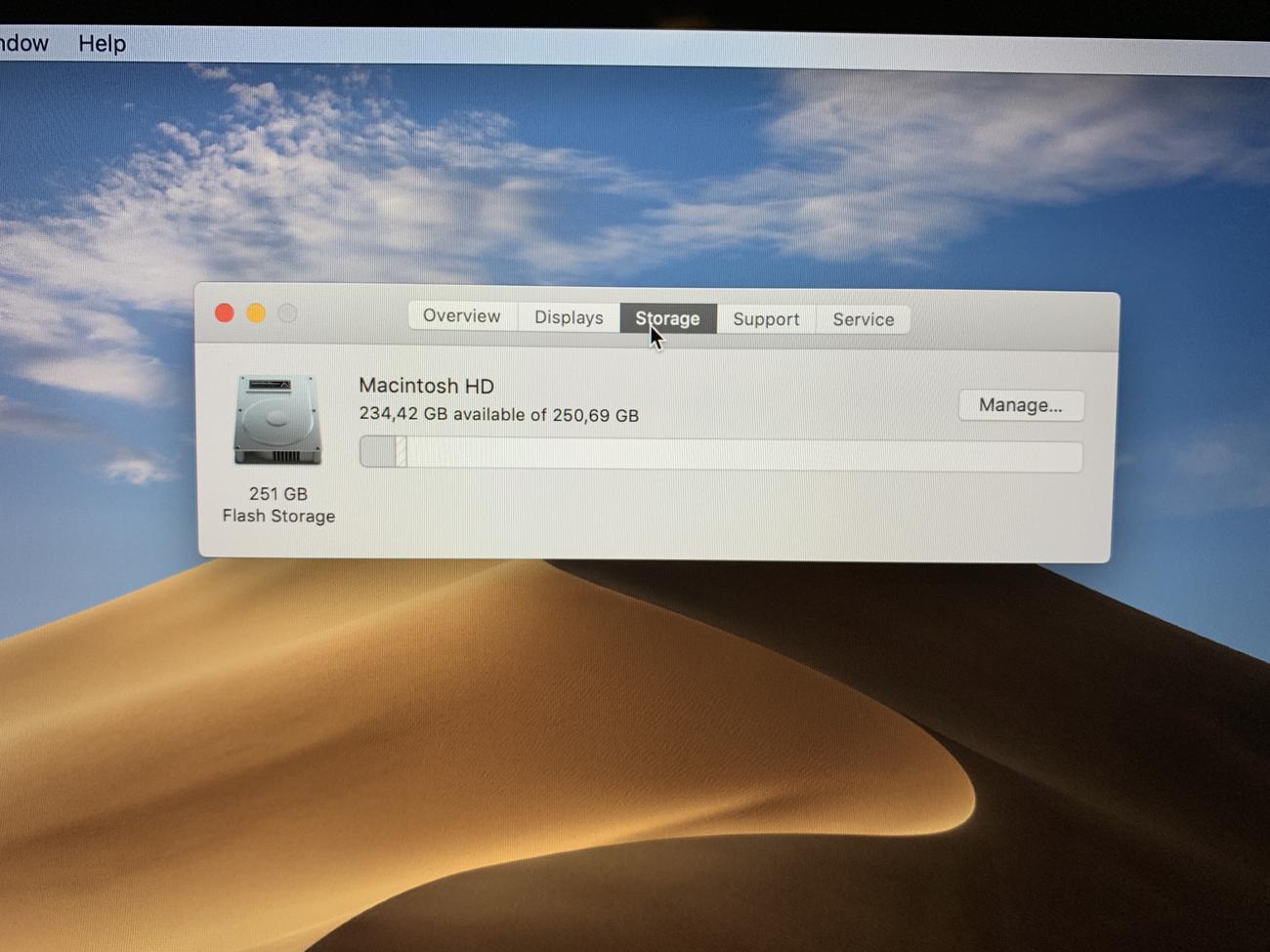Image resolution: width=1270 pixels, height=952 pixels.
Task: Click the Macintosh HD drive icon
Action: [x=277, y=420]
